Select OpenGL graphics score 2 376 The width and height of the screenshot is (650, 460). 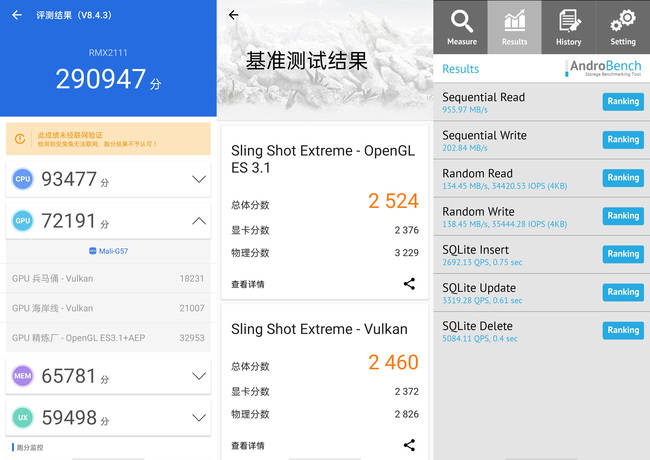coord(406,230)
